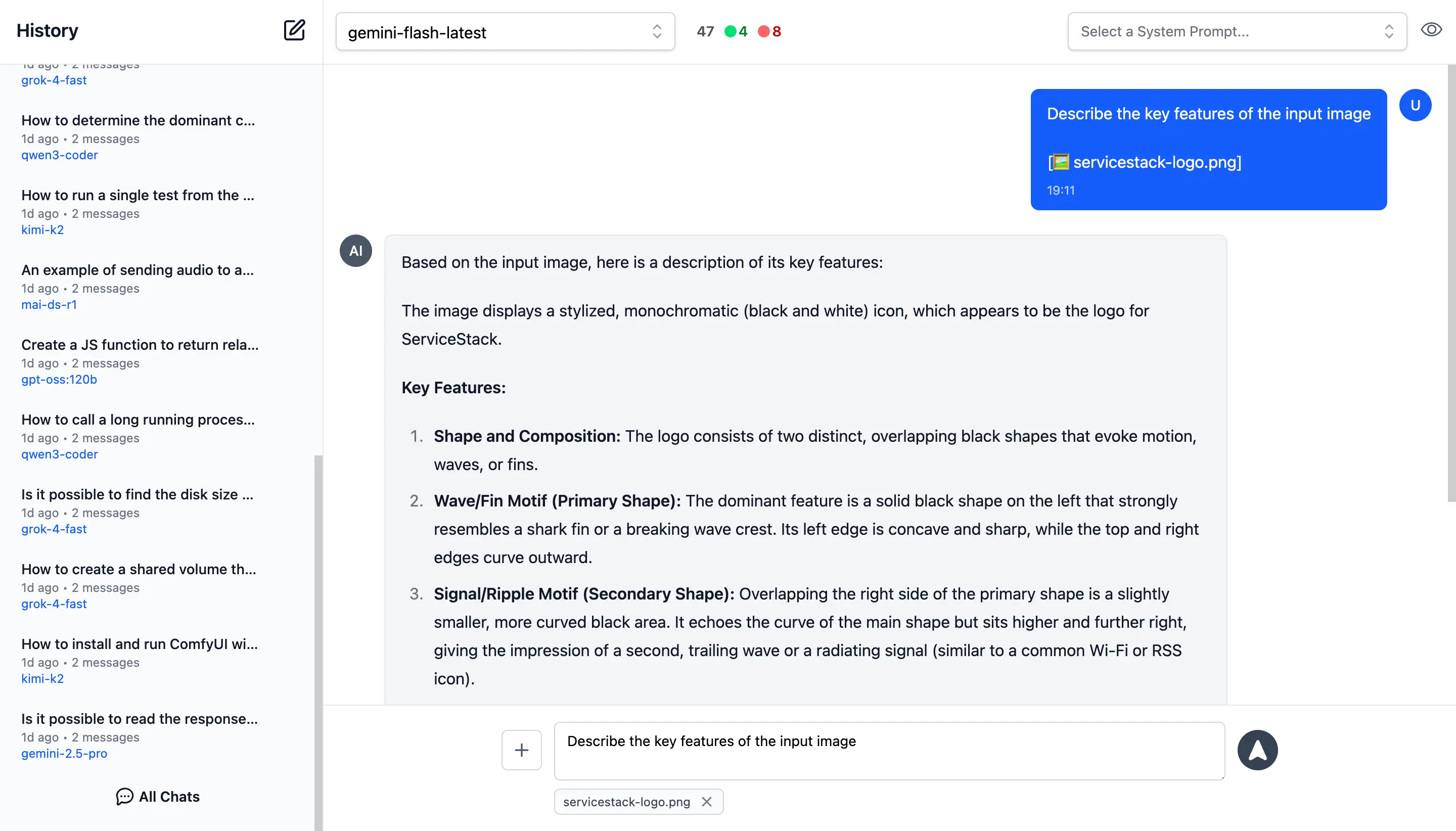Click the chat area vertical scrollbar
1456x831 pixels.
[x=1451, y=283]
